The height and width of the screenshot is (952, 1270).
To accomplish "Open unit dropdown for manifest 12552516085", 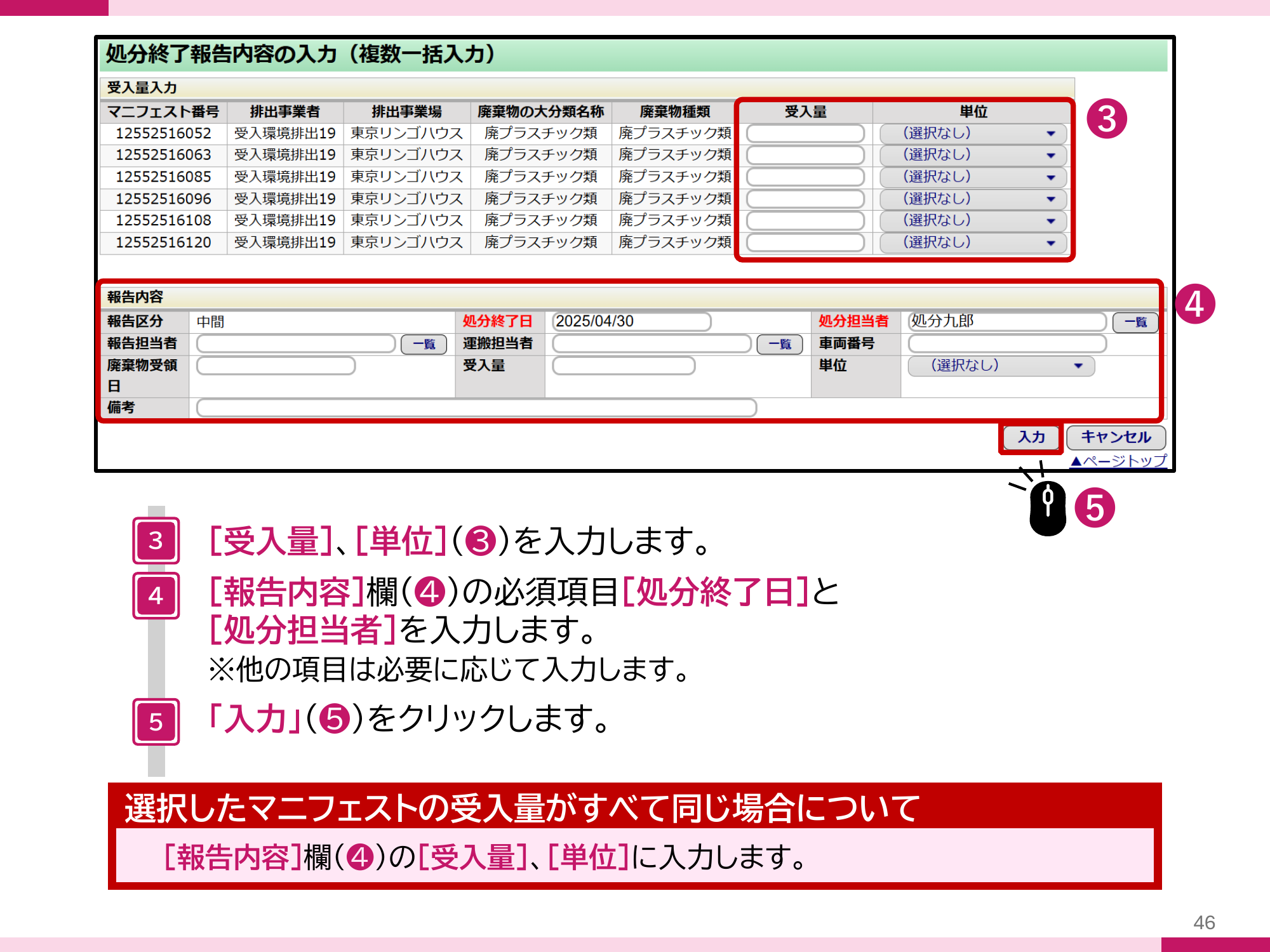I will pos(972,177).
